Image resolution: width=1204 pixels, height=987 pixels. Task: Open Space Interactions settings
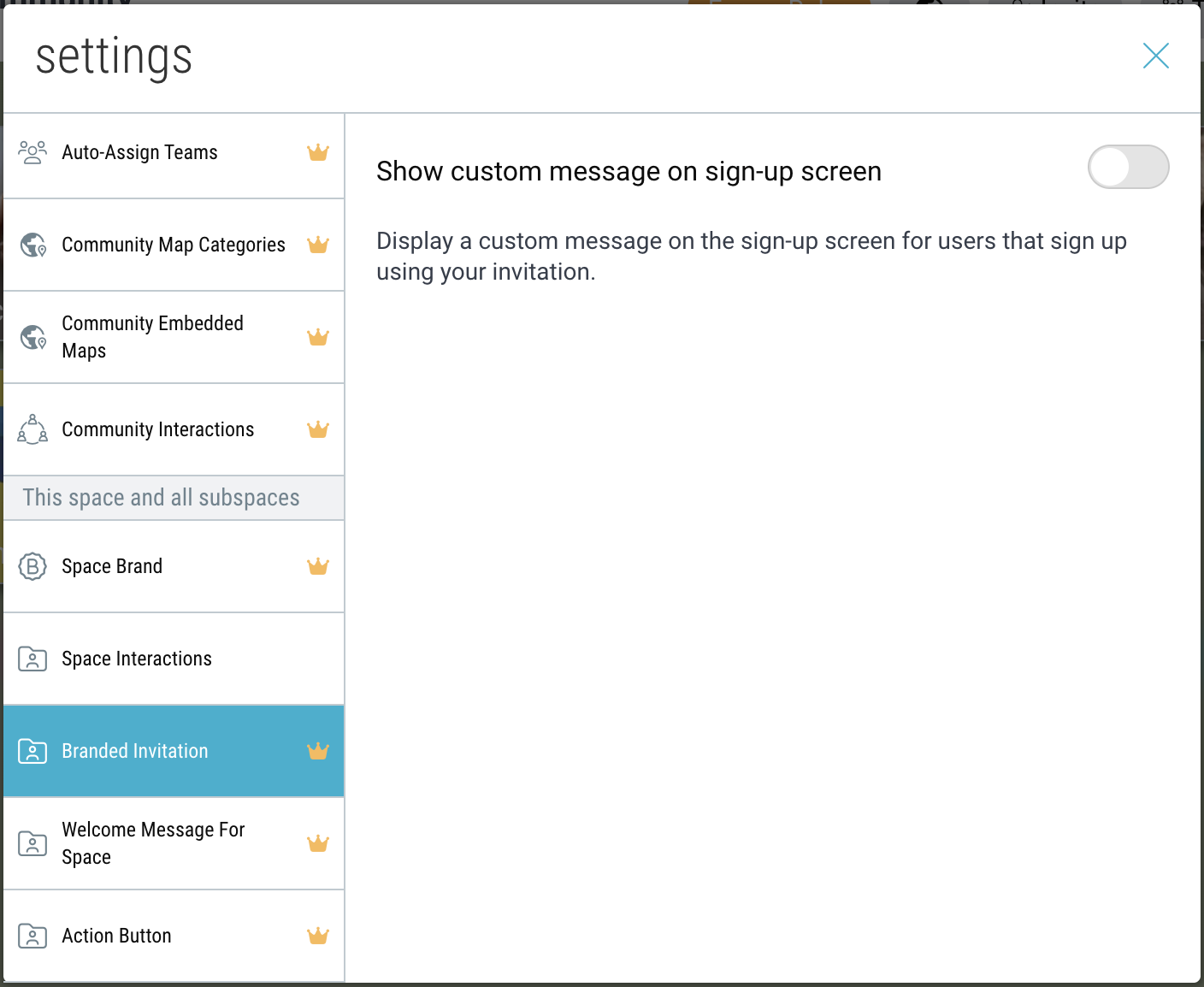pyautogui.click(x=137, y=659)
